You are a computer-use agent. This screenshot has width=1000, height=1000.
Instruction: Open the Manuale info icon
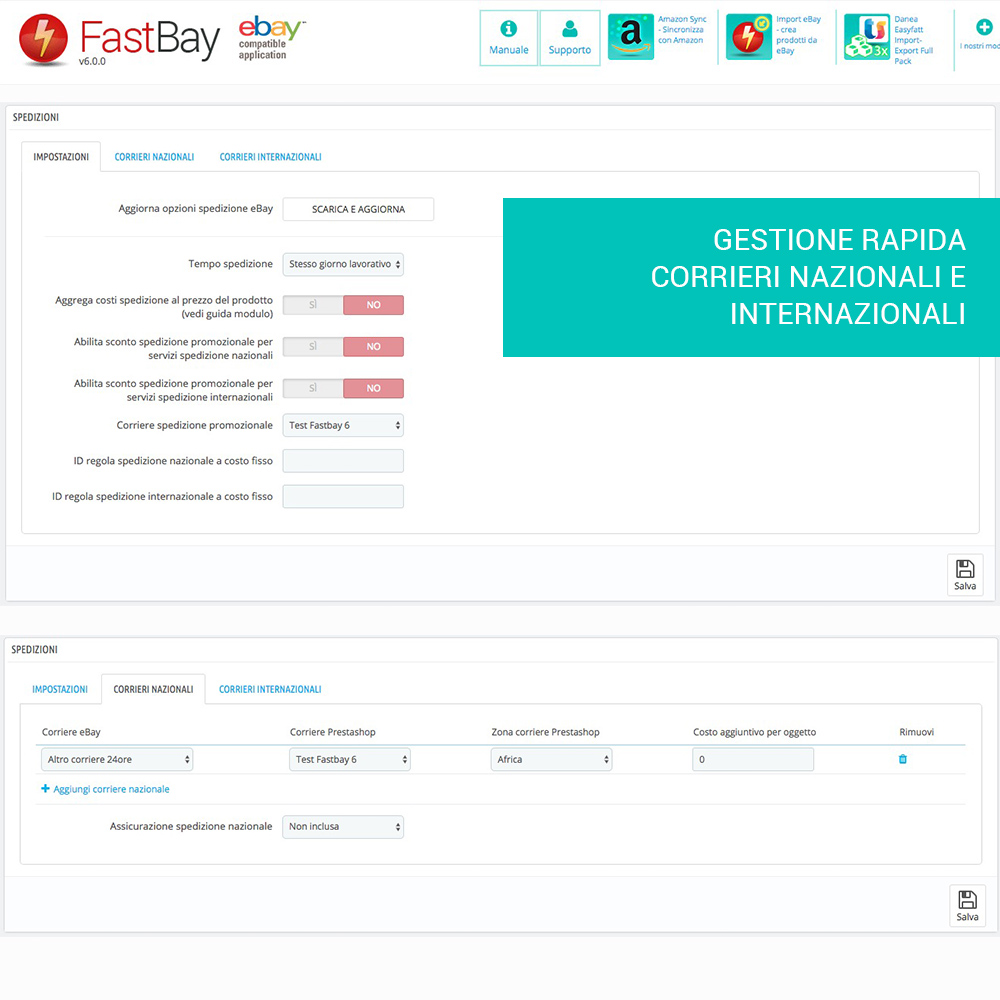(508, 30)
